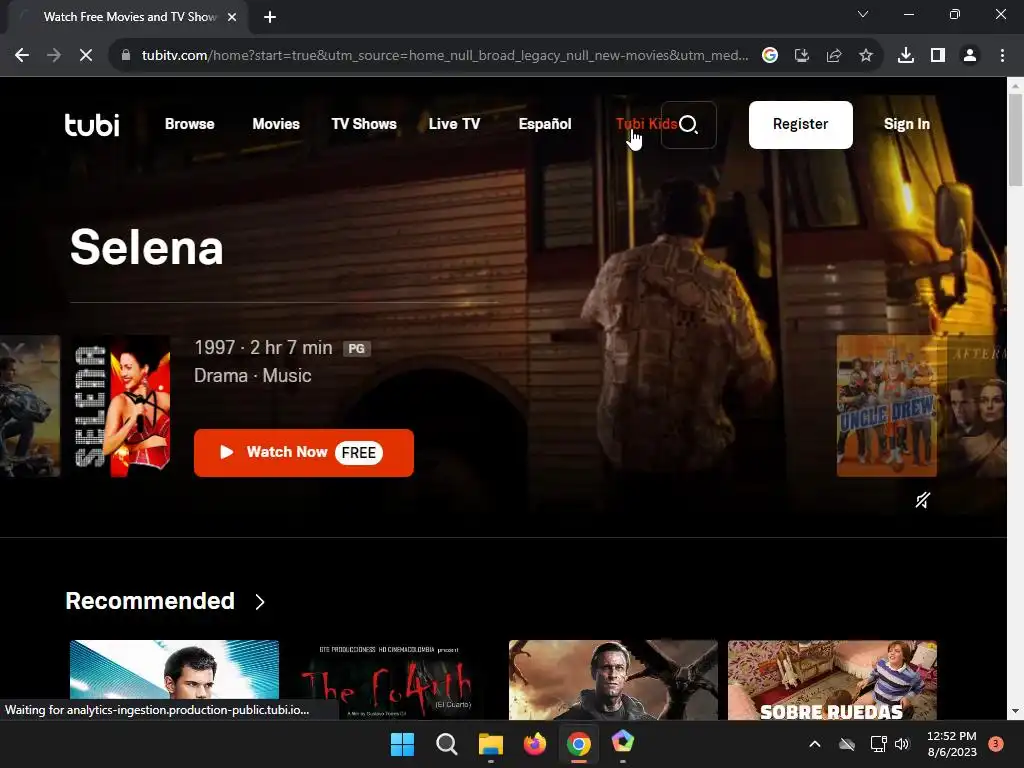The image size is (1024, 768).
Task: Click the site lock icon in address bar
Action: point(126,56)
